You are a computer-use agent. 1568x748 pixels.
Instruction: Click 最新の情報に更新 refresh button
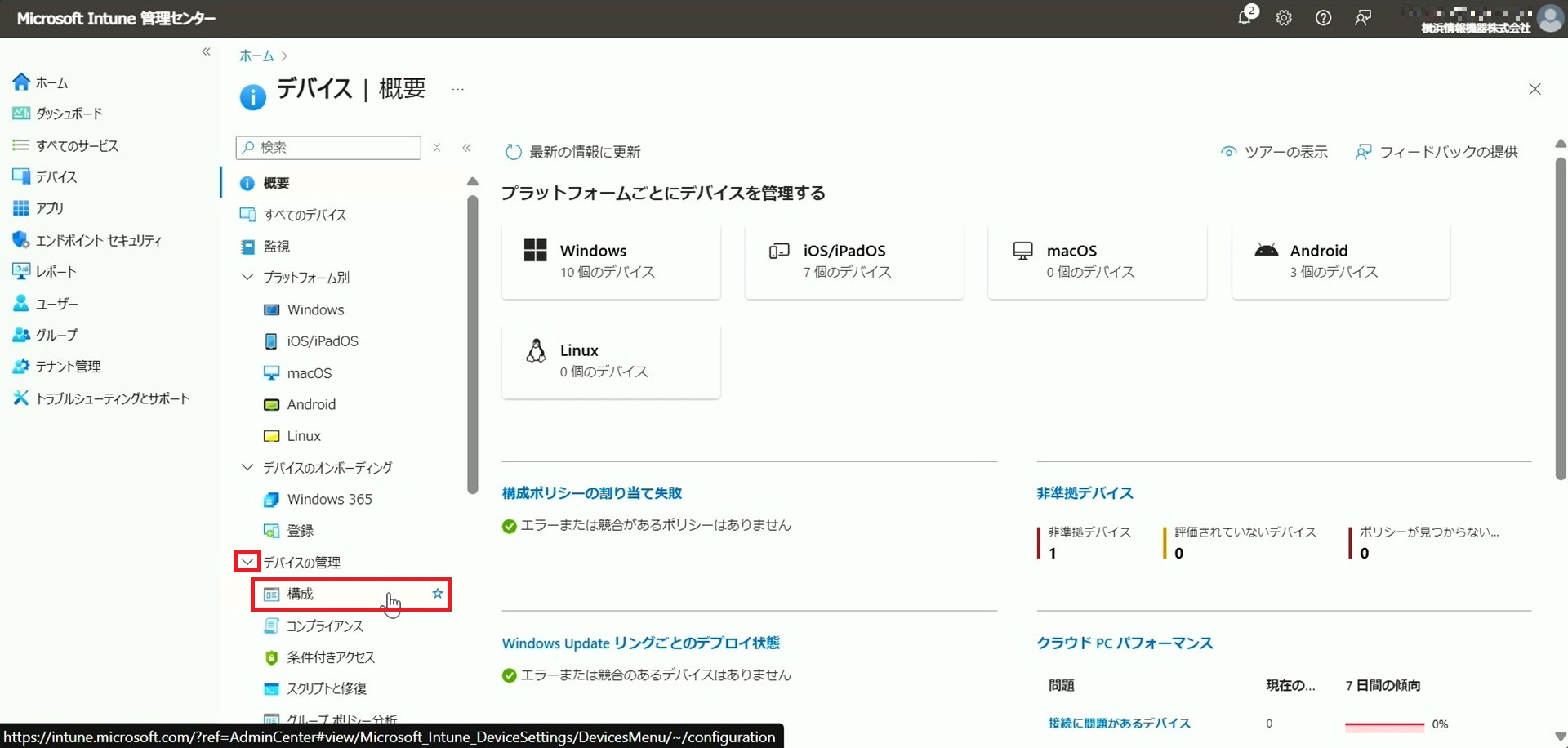(x=573, y=152)
